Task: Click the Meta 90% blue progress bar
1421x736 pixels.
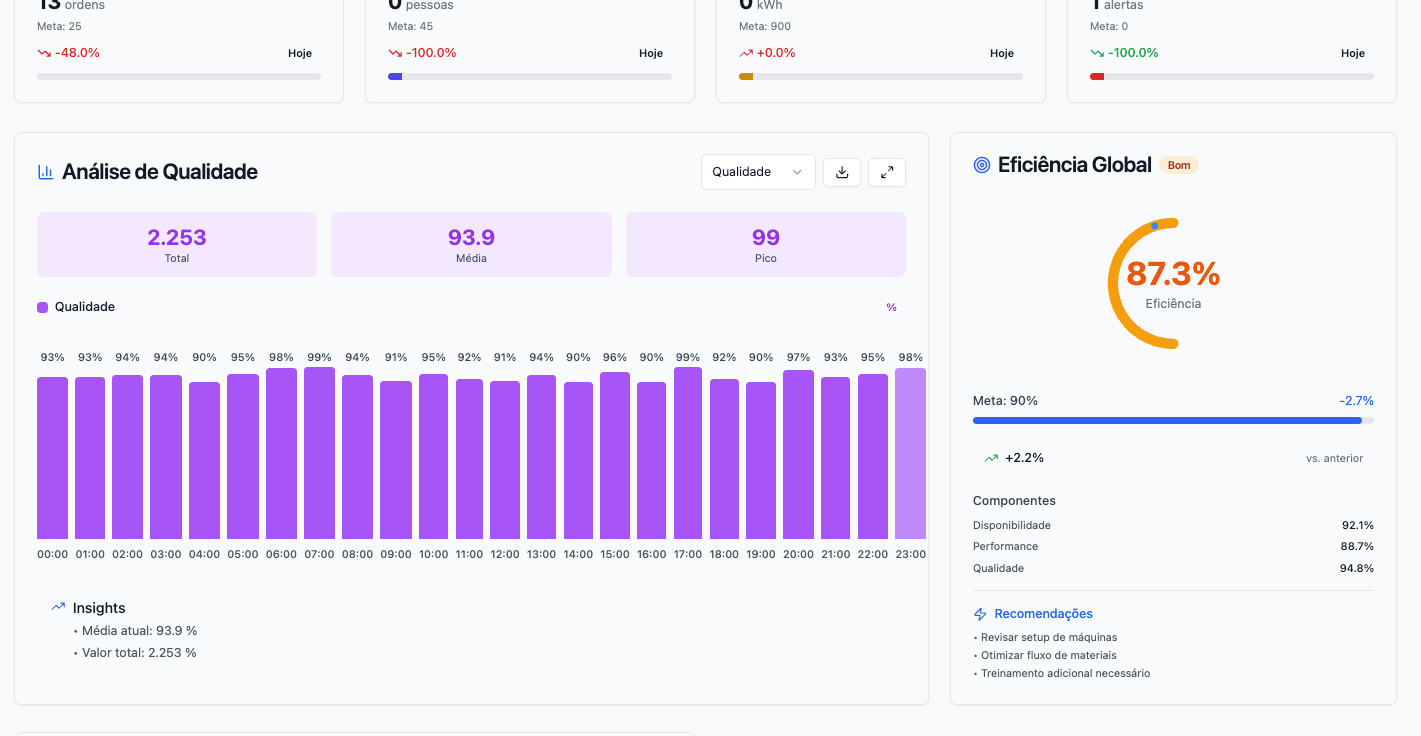Action: [x=1167, y=421]
